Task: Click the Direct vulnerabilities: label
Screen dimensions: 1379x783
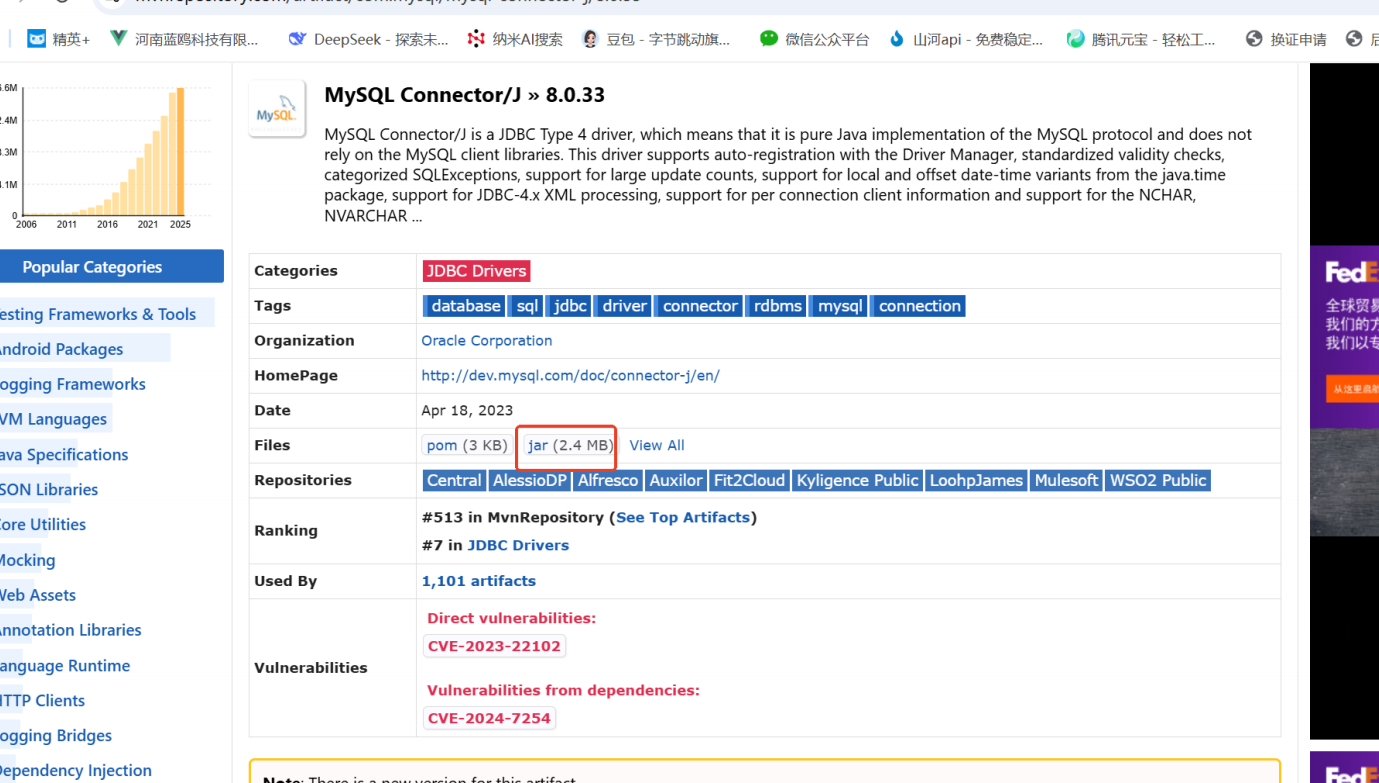Action: click(511, 619)
